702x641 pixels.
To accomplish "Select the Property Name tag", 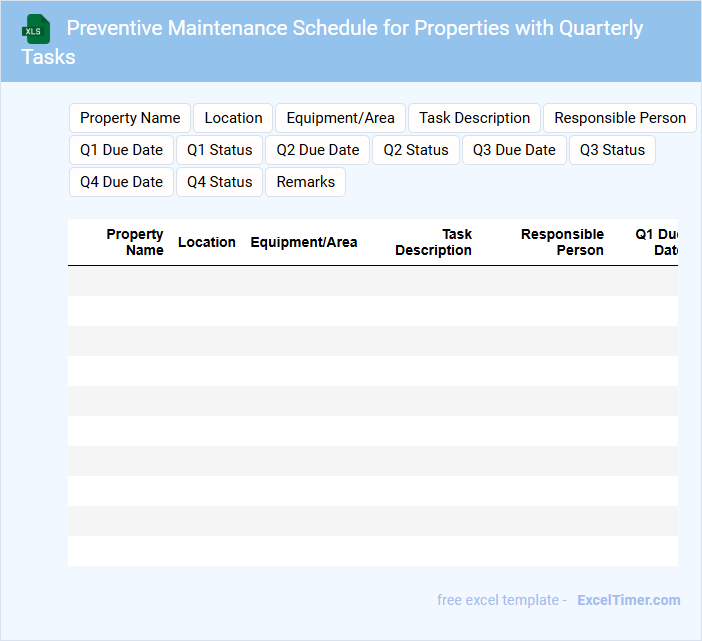I will click(130, 118).
